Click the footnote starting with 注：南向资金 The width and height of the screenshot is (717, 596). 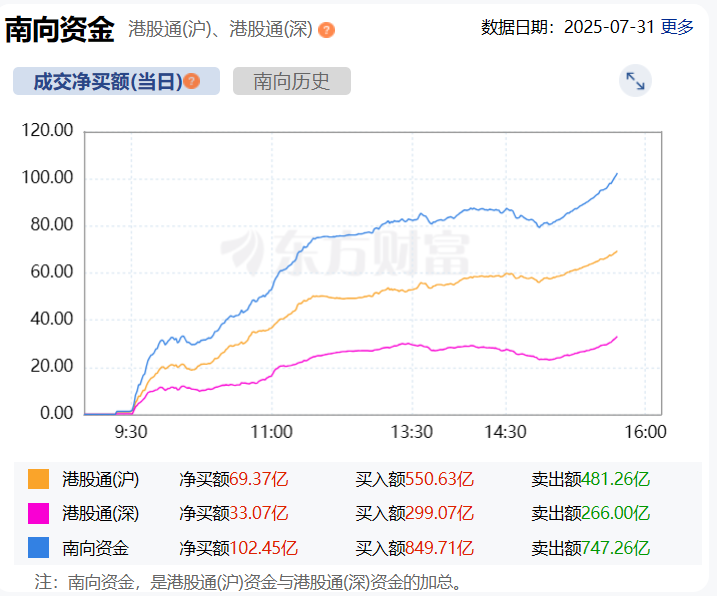[250, 582]
